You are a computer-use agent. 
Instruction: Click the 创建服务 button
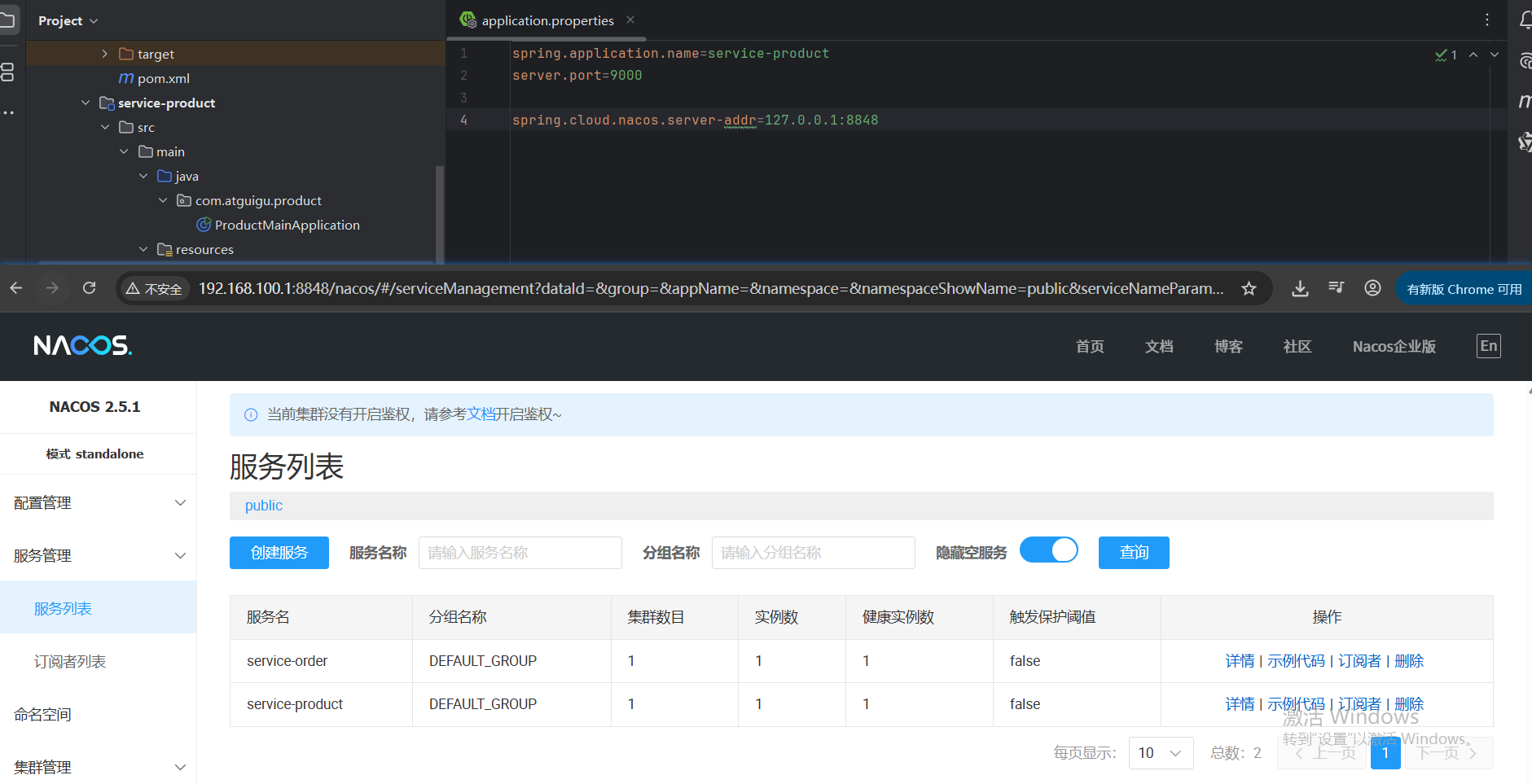coord(279,553)
